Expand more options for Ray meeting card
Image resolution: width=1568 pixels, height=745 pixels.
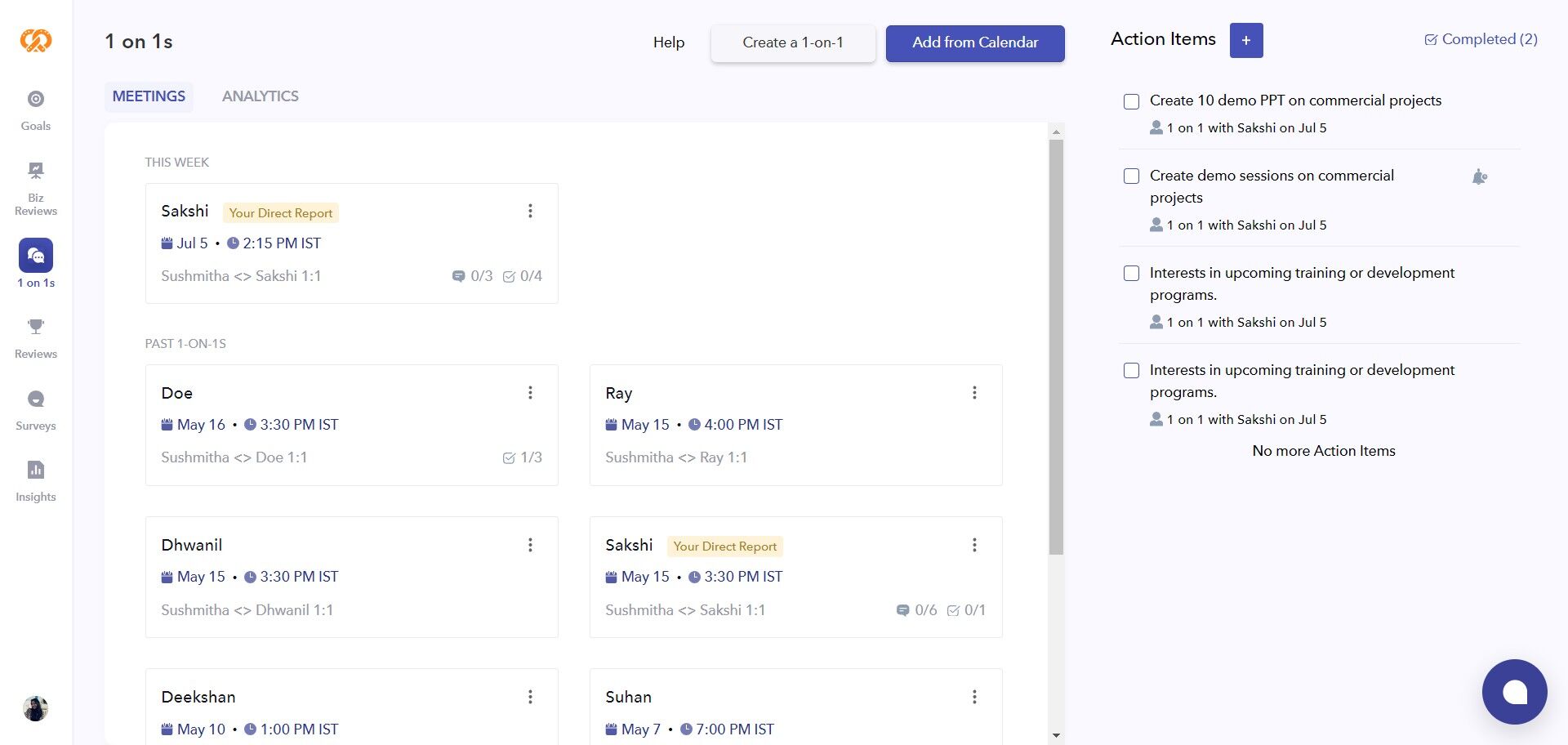(x=974, y=393)
